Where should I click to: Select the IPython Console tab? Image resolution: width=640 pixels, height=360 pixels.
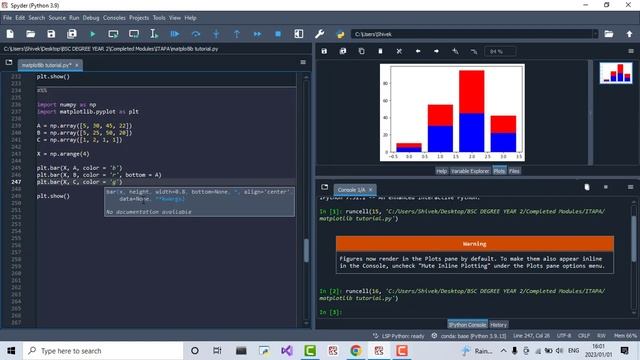(x=467, y=325)
